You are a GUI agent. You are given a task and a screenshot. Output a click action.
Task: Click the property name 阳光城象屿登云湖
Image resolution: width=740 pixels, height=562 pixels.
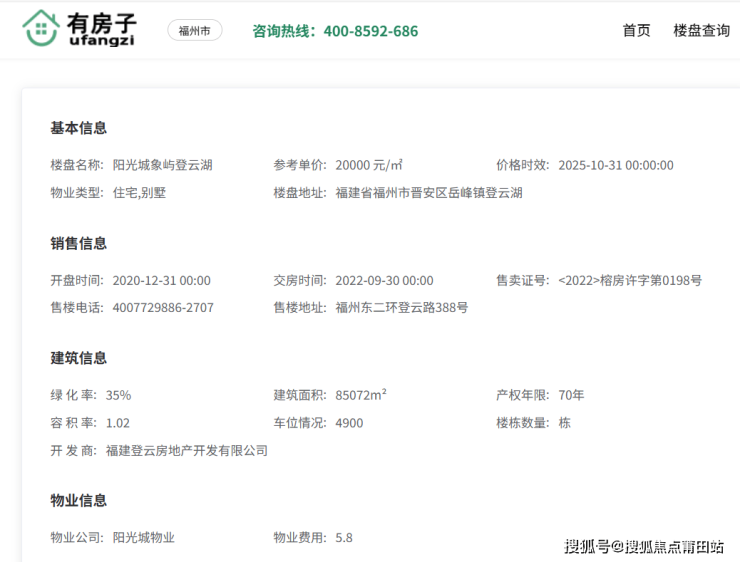[x=162, y=165]
